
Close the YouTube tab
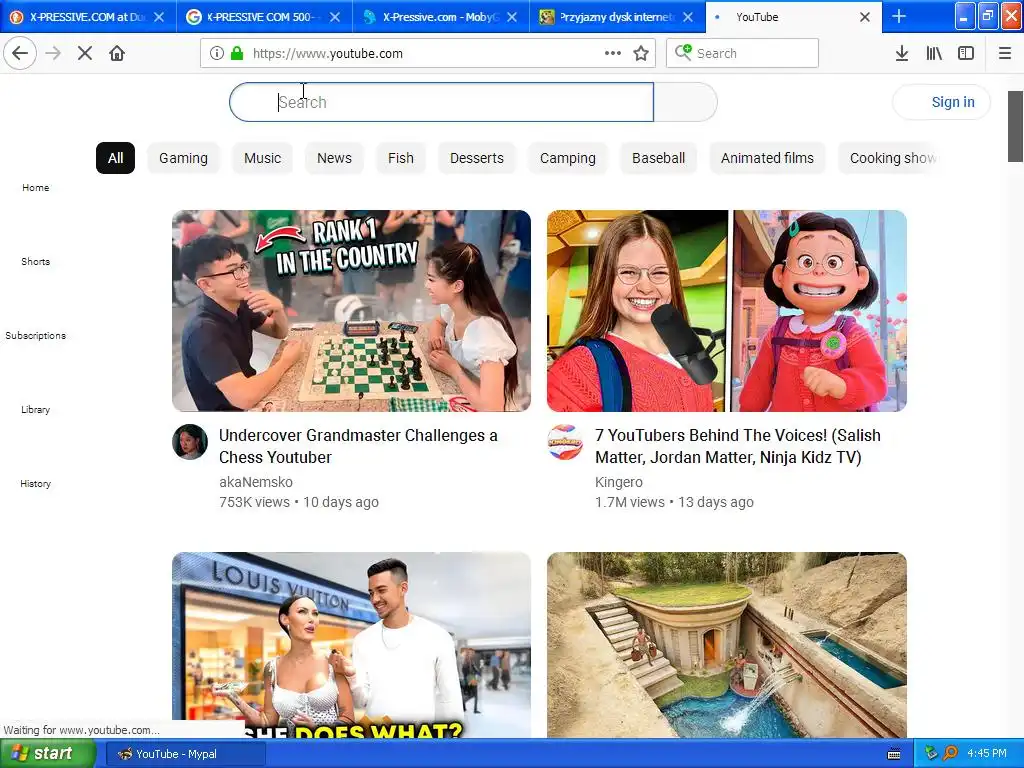(x=865, y=17)
